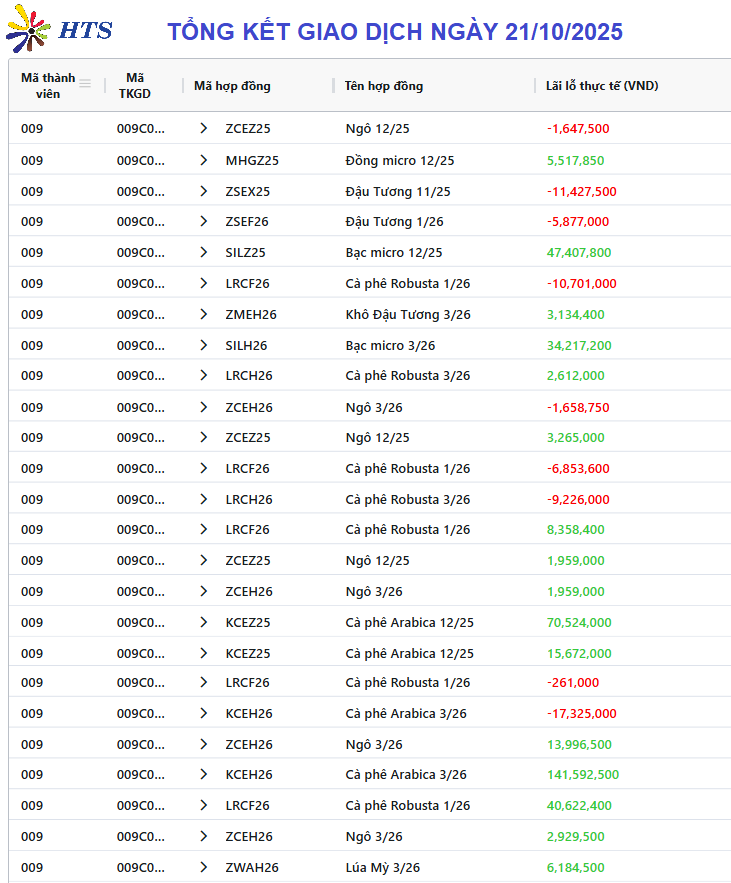Expand the ZSEX25 row chevron
The image size is (731, 883).
pos(204,191)
